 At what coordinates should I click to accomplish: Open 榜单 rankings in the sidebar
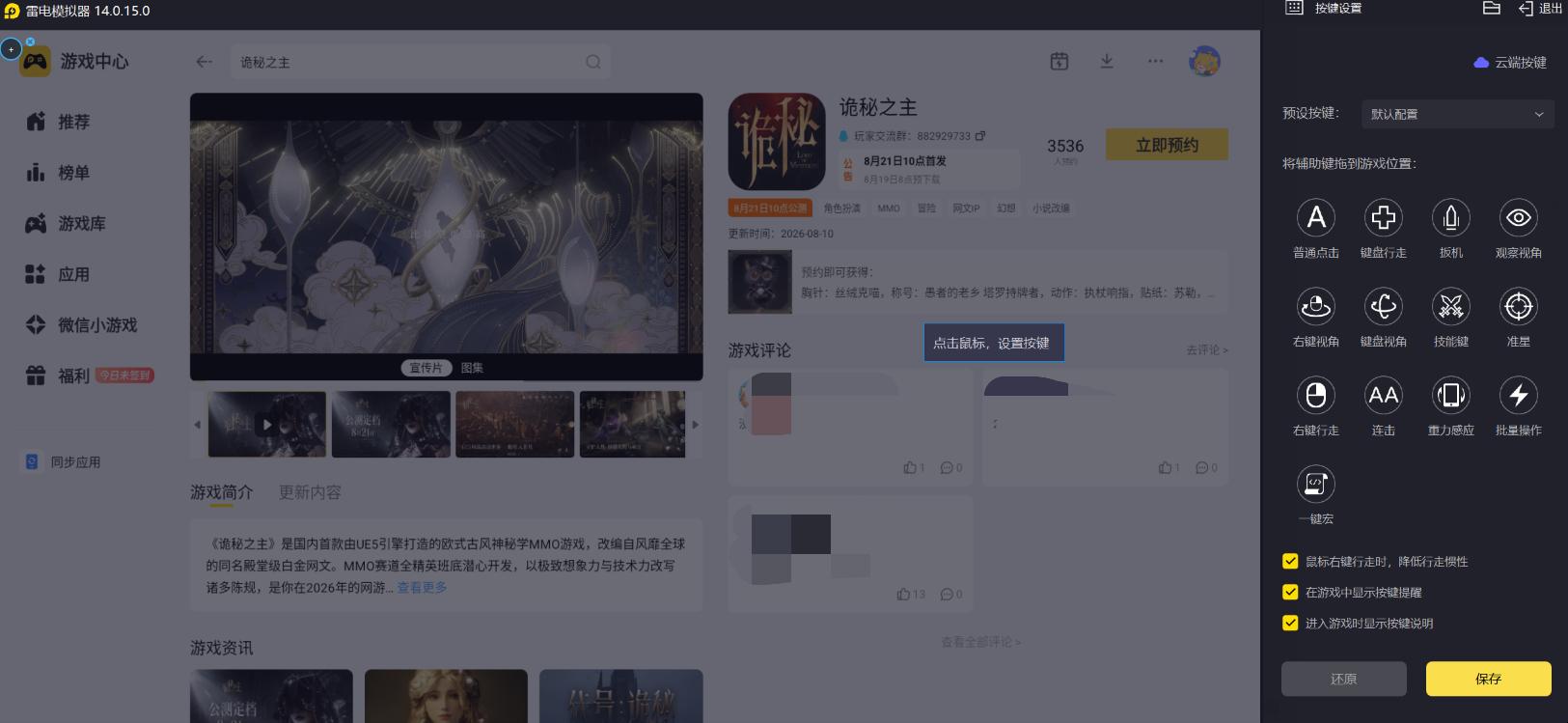[58, 173]
